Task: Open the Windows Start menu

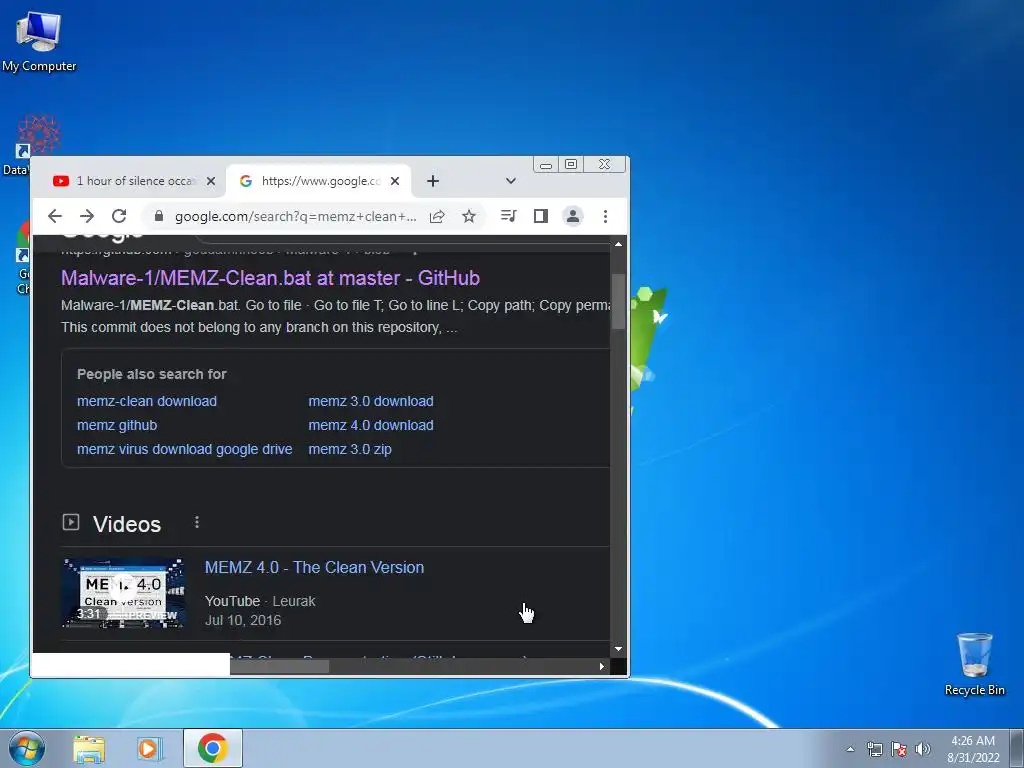Action: (x=27, y=748)
